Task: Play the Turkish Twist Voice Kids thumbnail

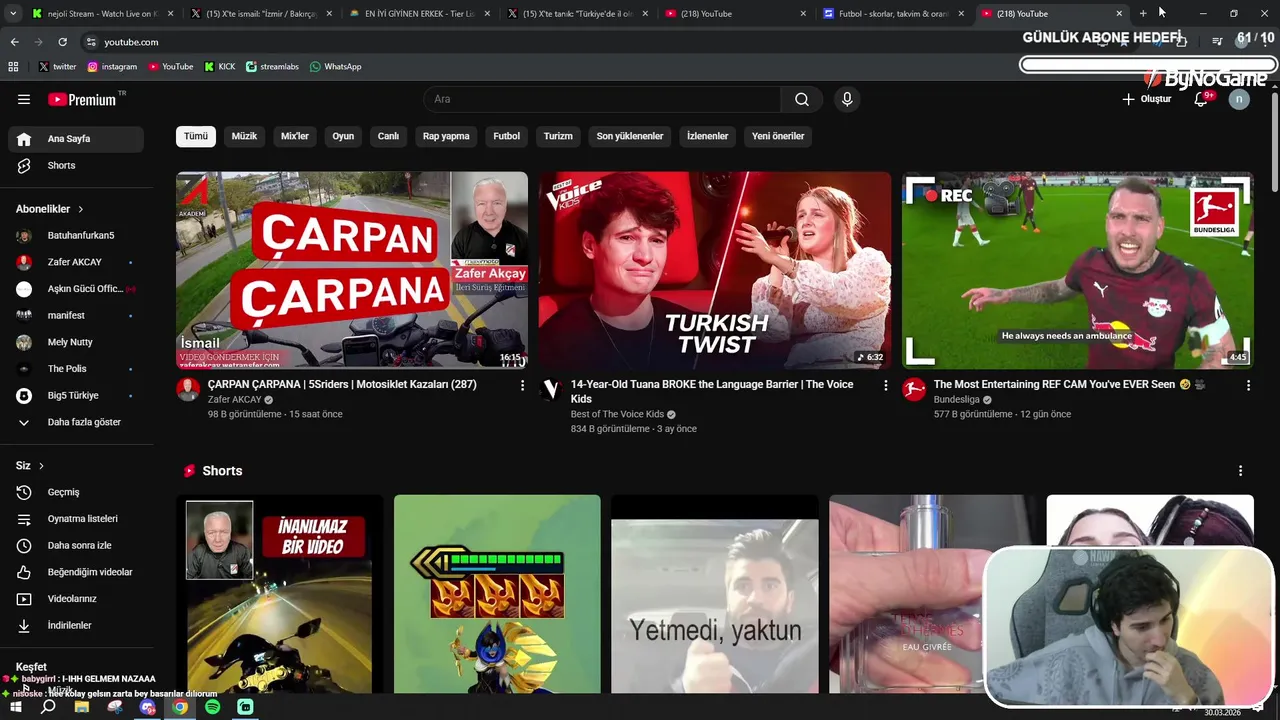Action: [715, 270]
